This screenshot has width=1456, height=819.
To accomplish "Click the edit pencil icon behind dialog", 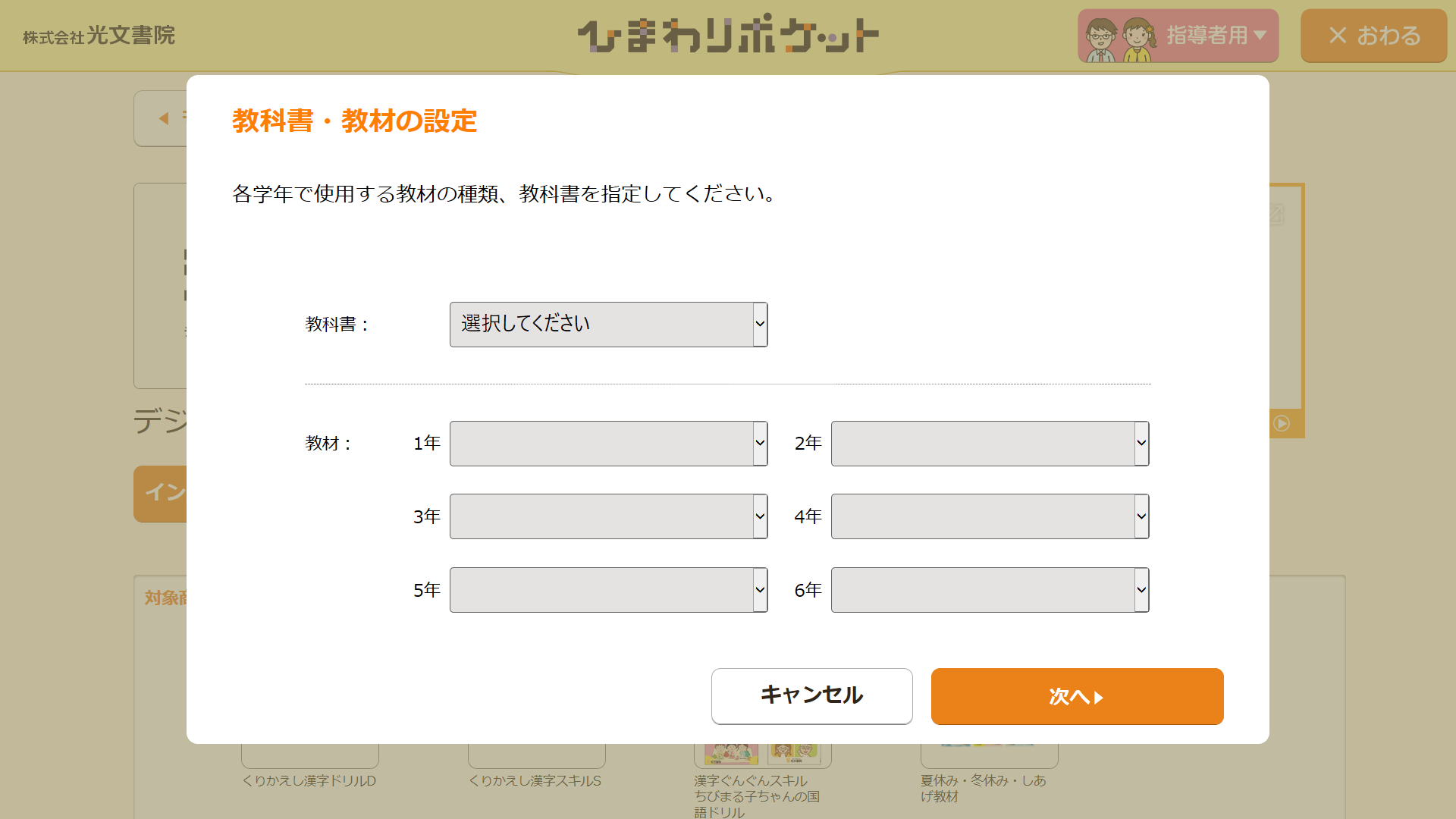I will coord(1277,215).
